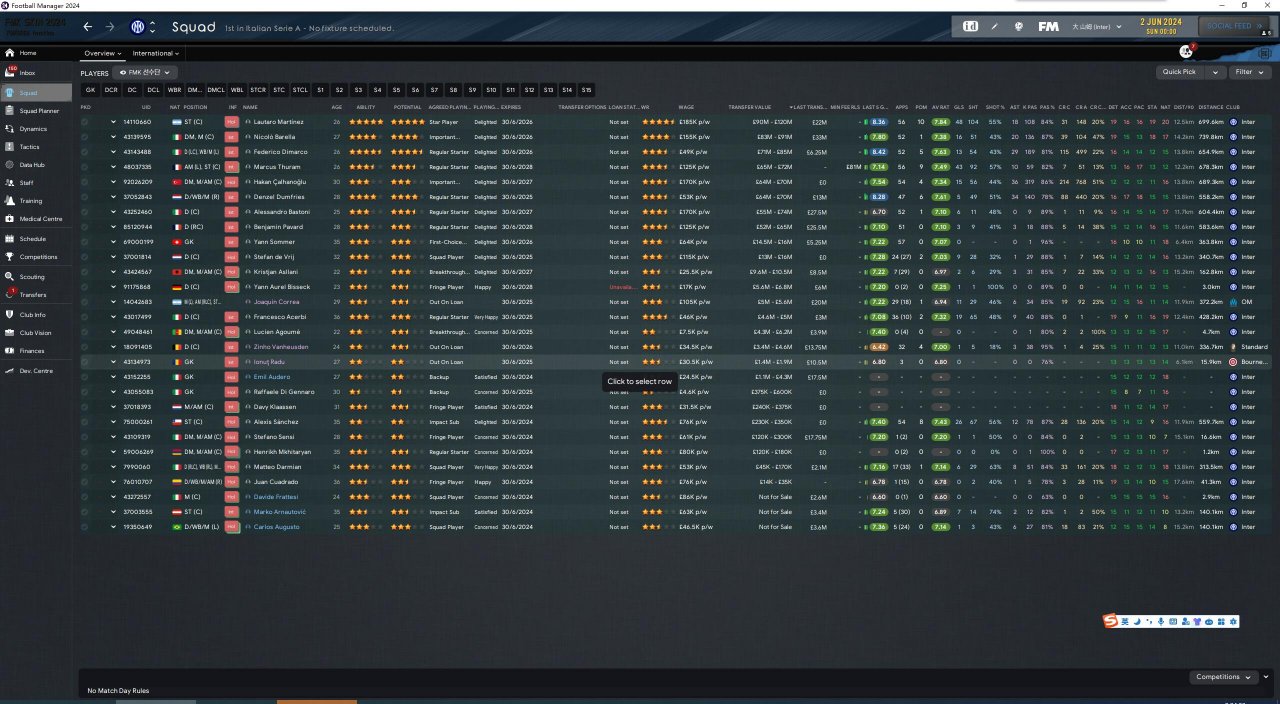The height and width of the screenshot is (704, 1280).
Task: Tick pick checkbox for Benjamin Pavard
Action: click(x=85, y=227)
